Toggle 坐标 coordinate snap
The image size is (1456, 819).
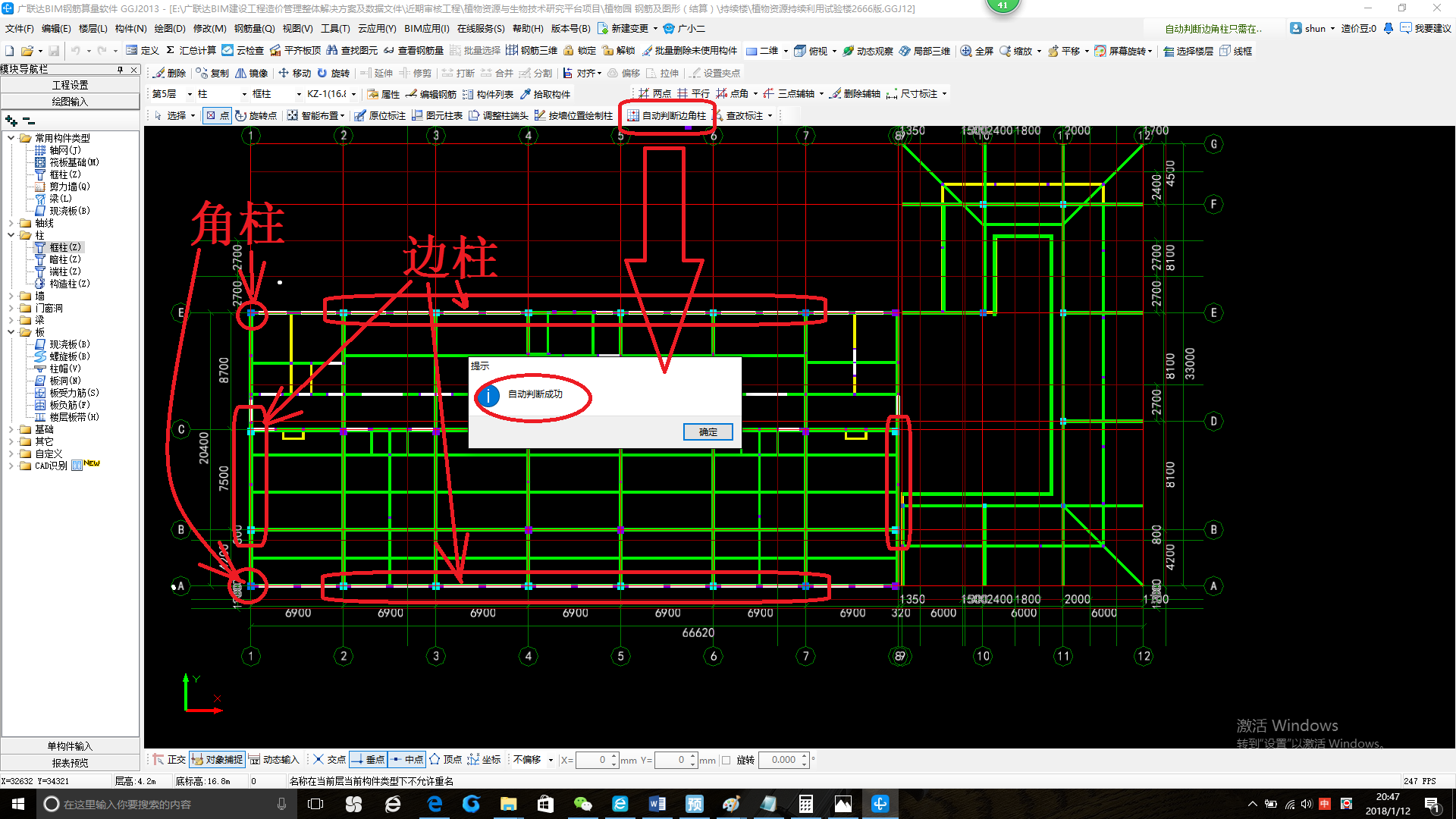click(485, 759)
